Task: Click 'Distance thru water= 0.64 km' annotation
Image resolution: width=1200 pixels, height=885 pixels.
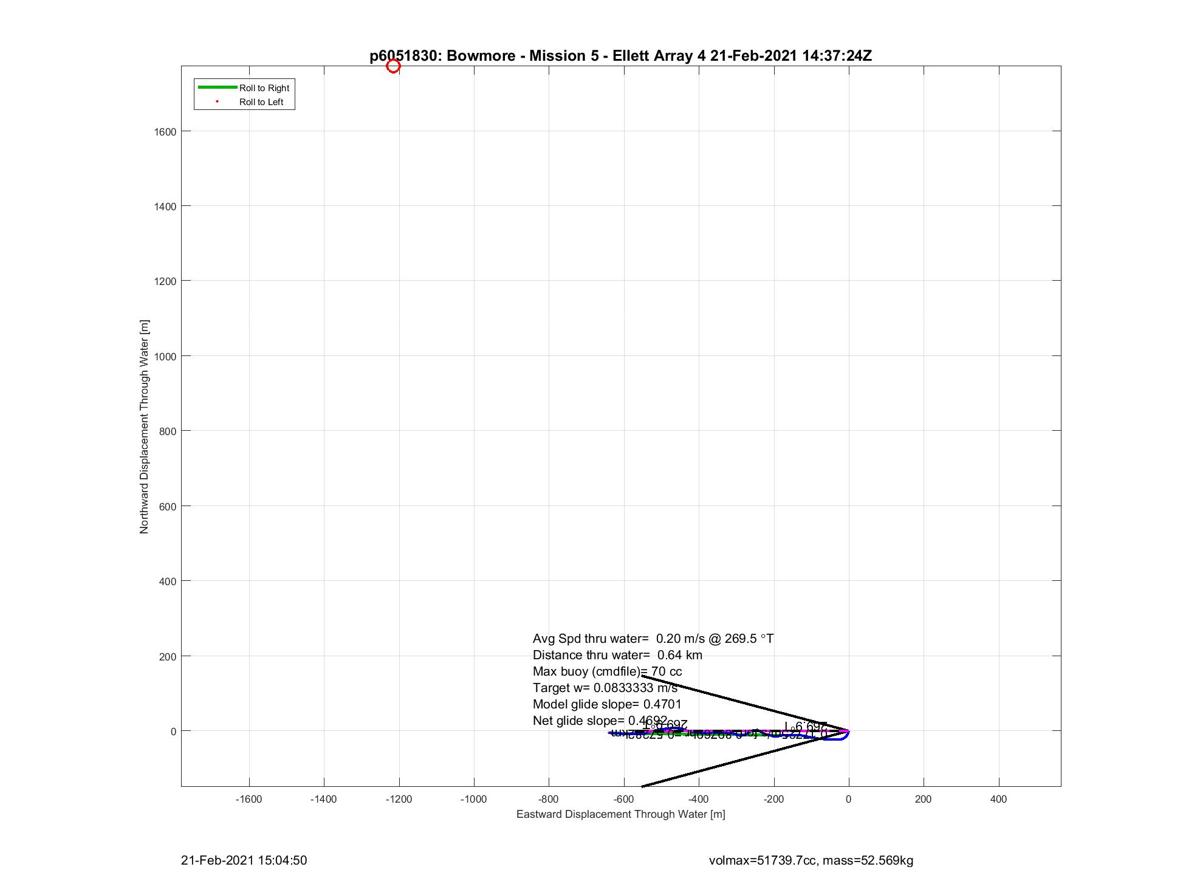Action: tap(617, 655)
